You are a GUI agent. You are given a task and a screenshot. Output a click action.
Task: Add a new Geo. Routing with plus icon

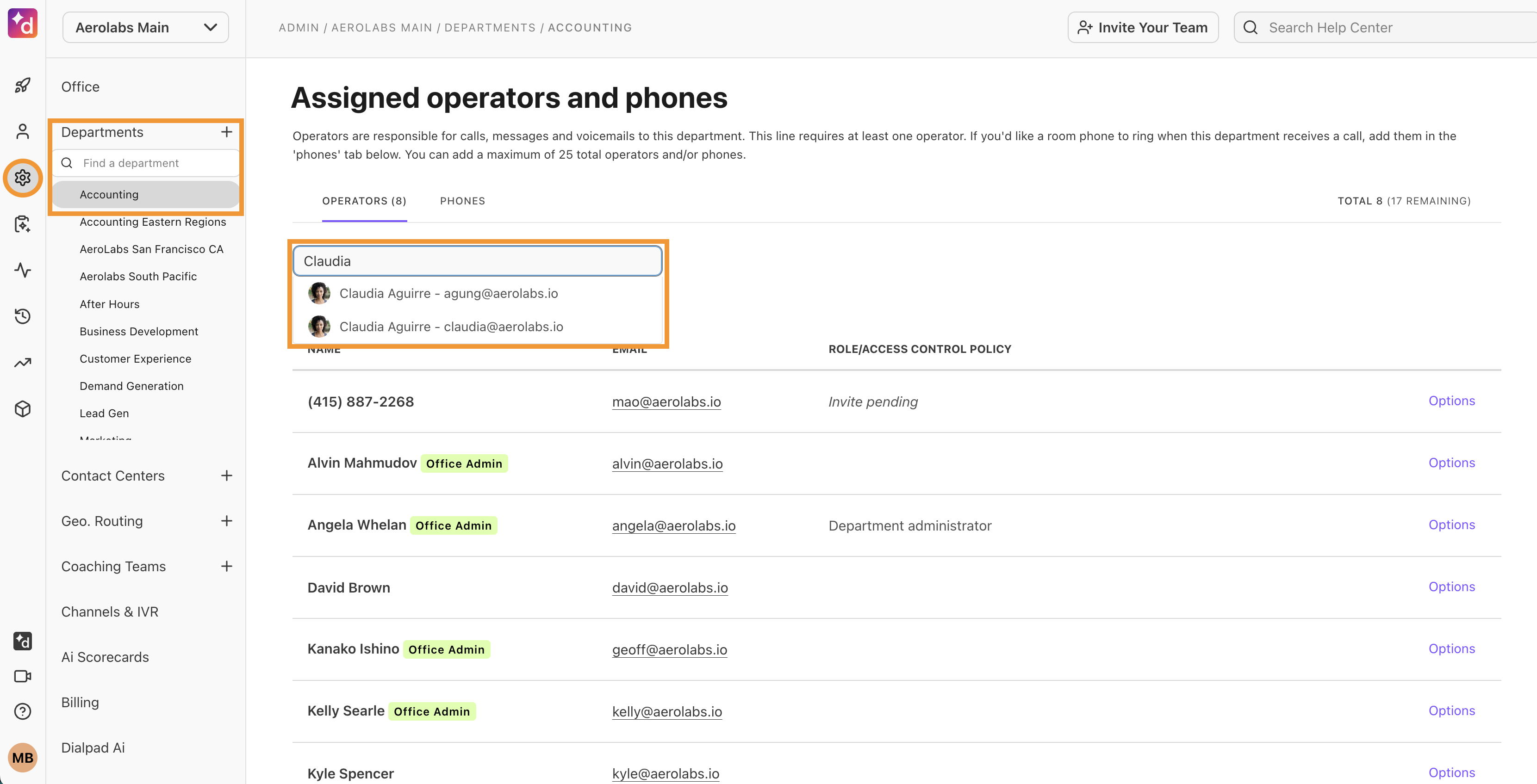(x=226, y=520)
